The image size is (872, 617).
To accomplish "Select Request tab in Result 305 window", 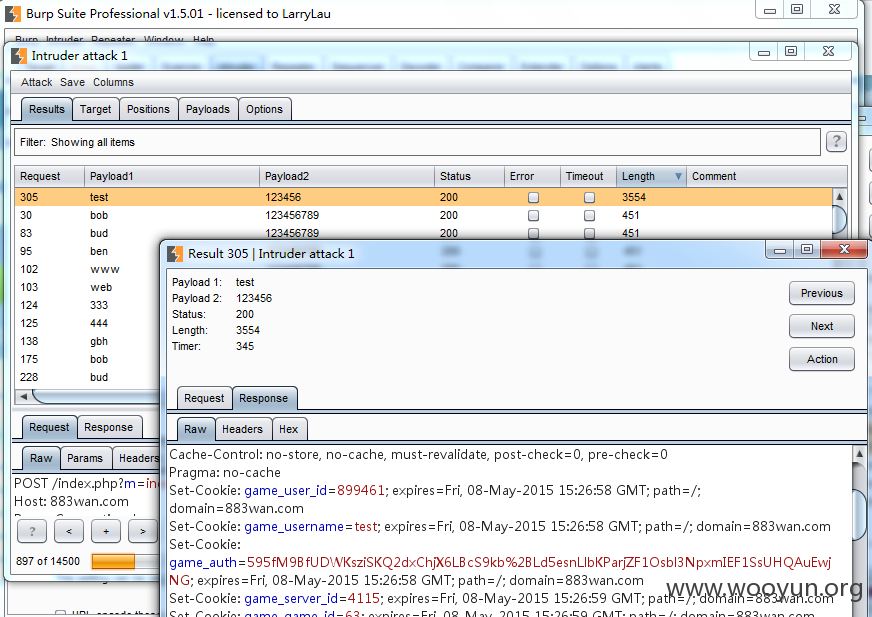I will pyautogui.click(x=204, y=398).
